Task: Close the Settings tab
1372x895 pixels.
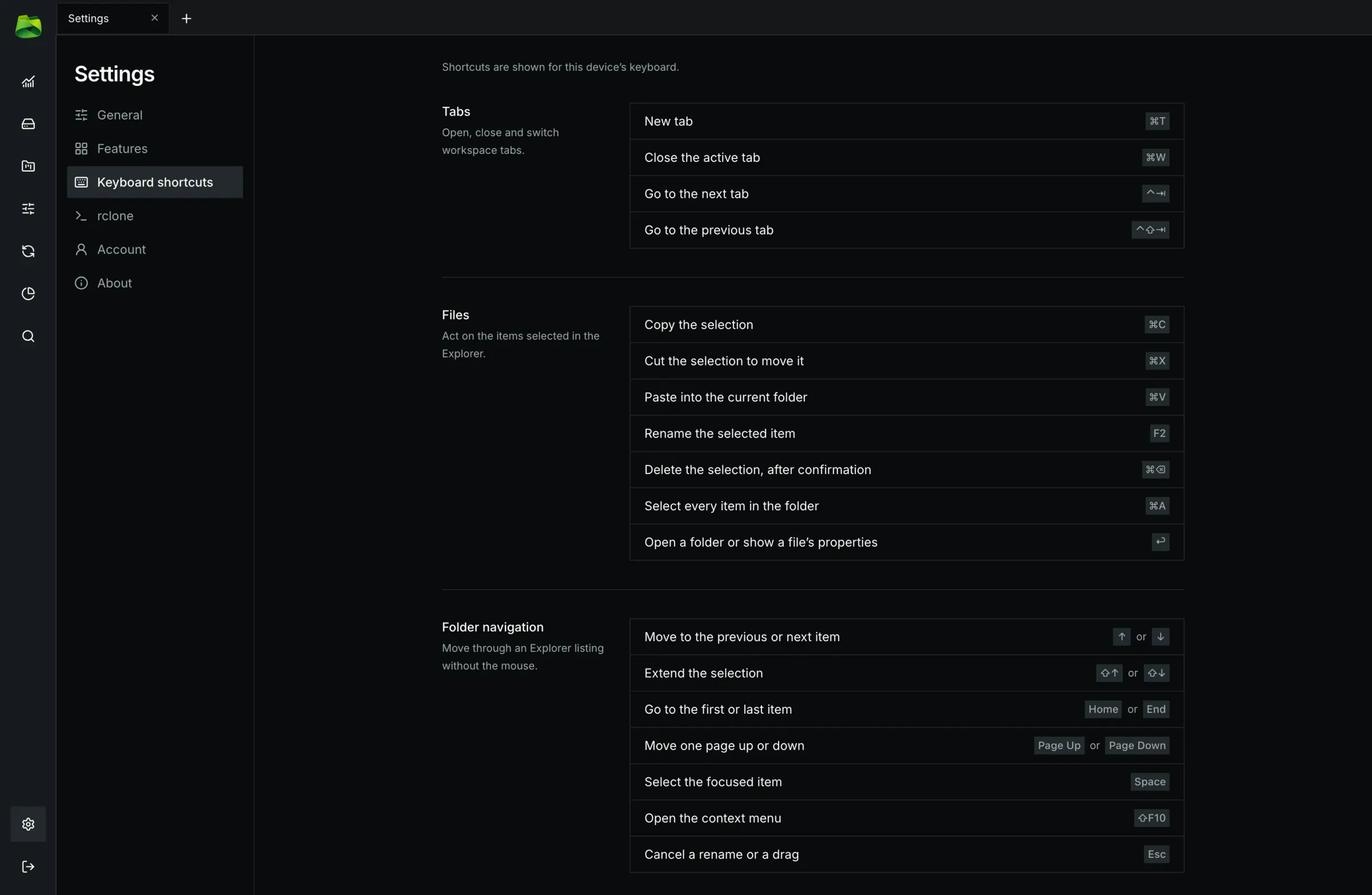Action: 154,18
